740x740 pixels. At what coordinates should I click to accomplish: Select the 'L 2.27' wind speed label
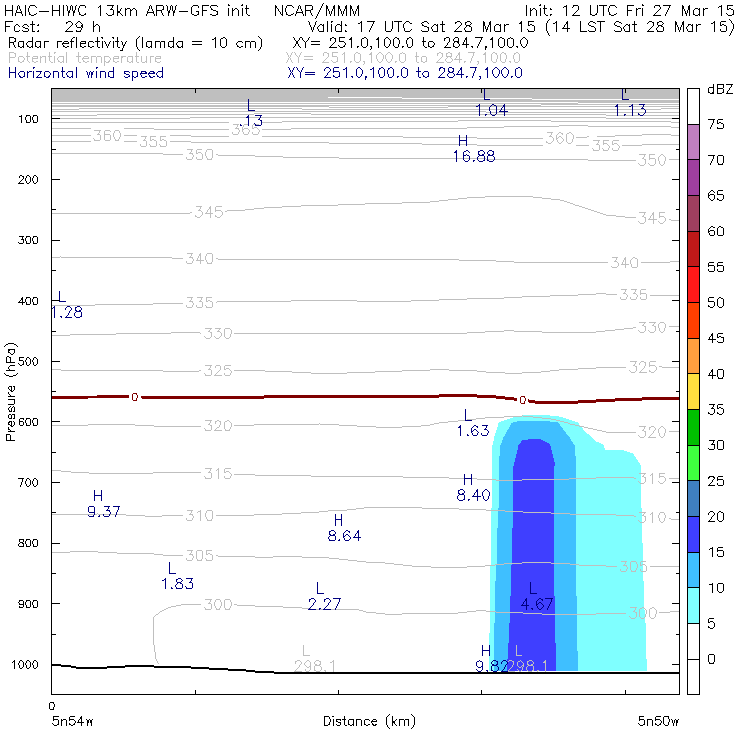(x=324, y=597)
